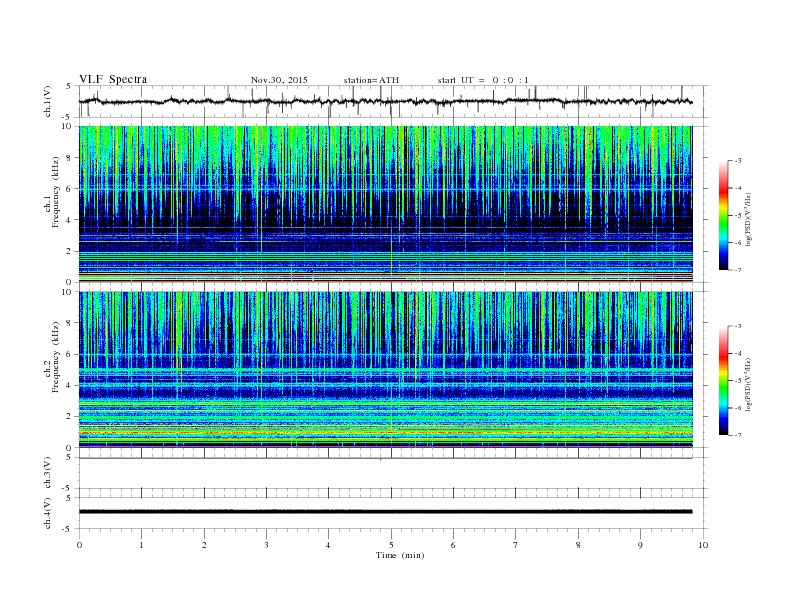792x612 pixels.
Task: Click the "1" tick on the time axis
Action: coord(141,545)
